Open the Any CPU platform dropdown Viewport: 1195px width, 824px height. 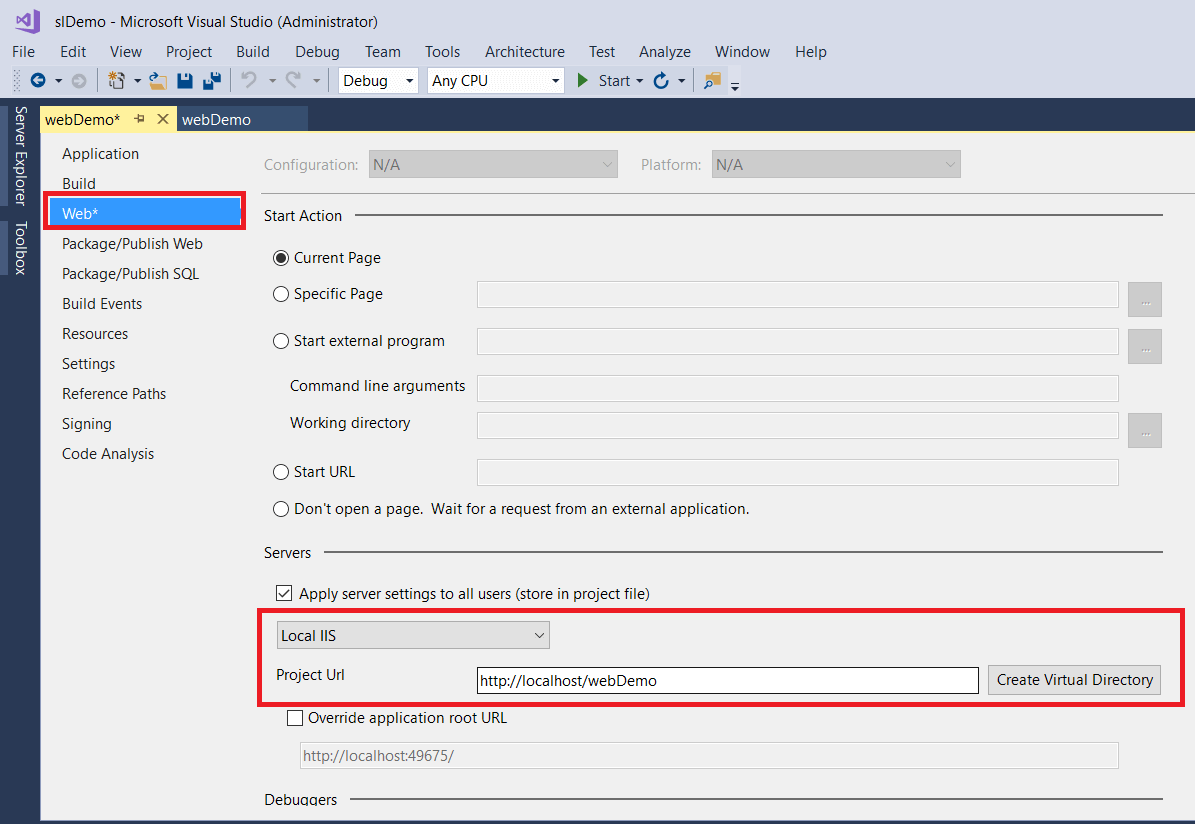click(495, 80)
